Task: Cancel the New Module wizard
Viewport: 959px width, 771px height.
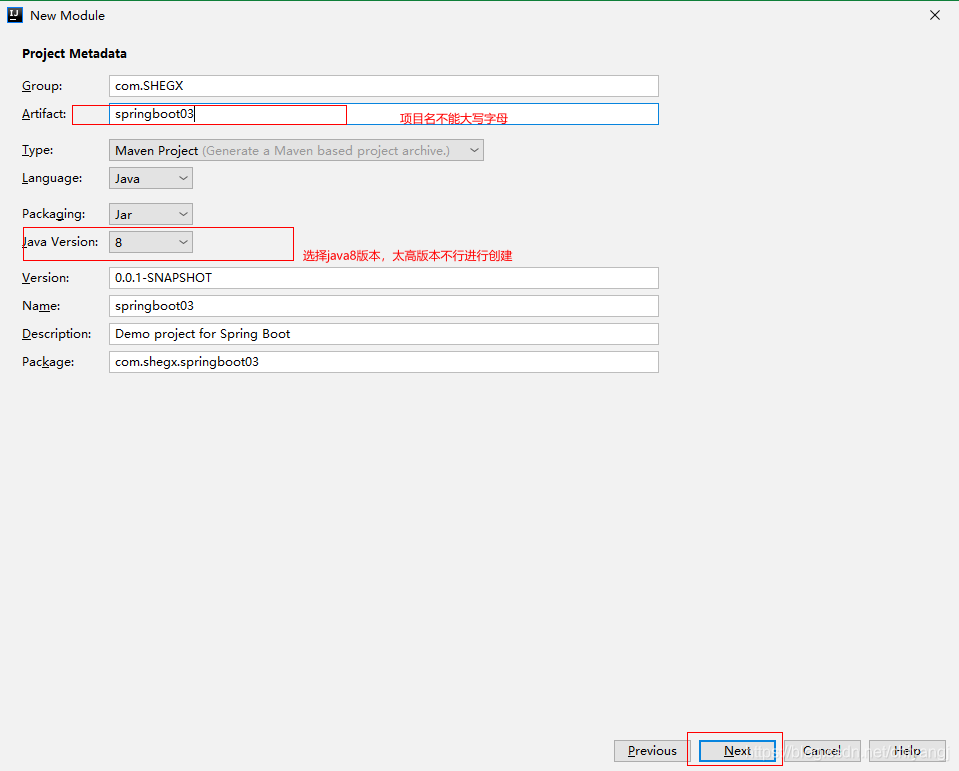Action: click(x=822, y=751)
